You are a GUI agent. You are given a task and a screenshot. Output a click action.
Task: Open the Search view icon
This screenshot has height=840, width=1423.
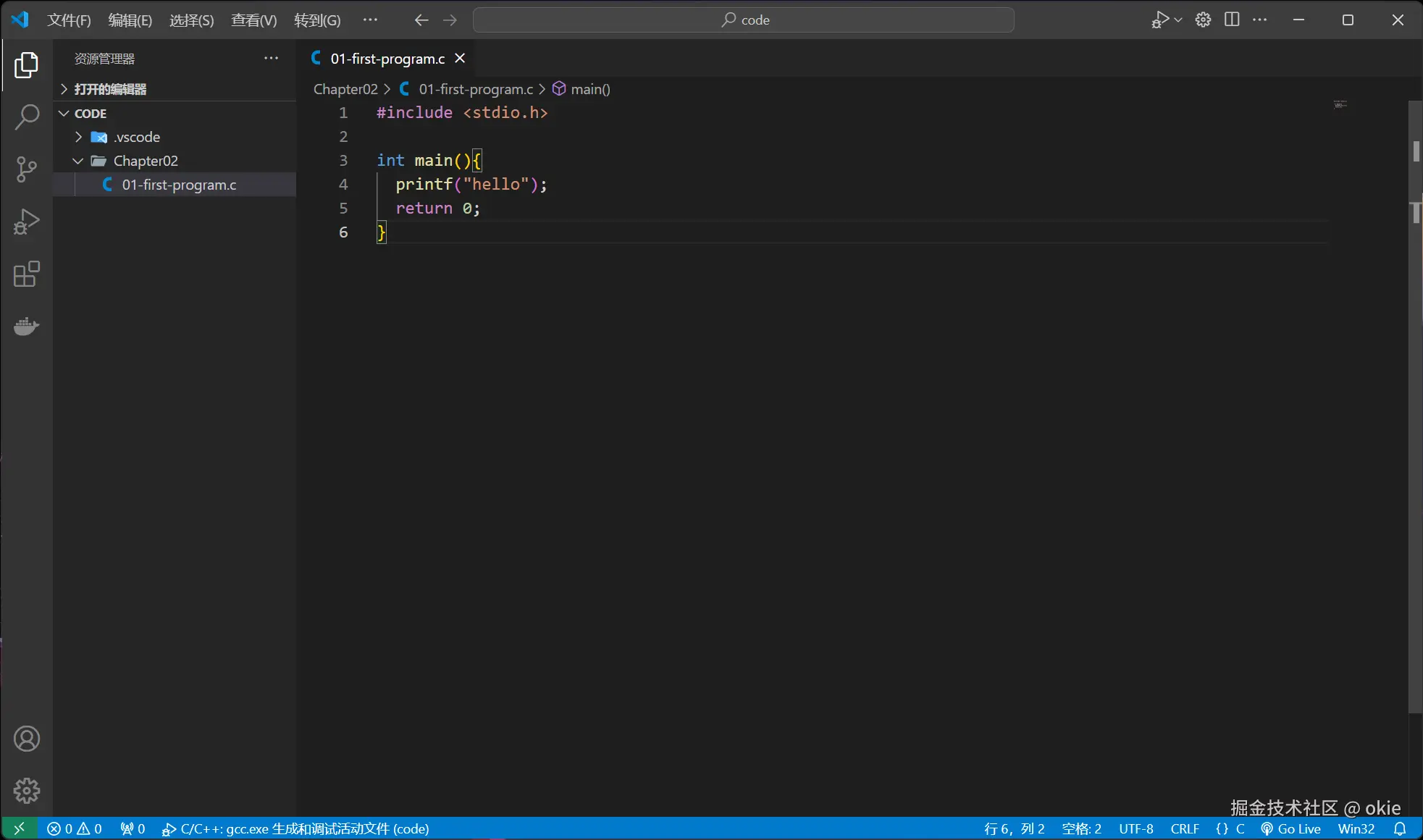click(x=27, y=117)
